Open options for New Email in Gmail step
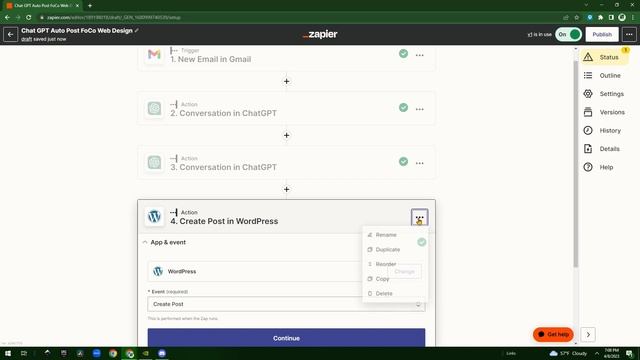The height and width of the screenshot is (360, 640). (420, 55)
